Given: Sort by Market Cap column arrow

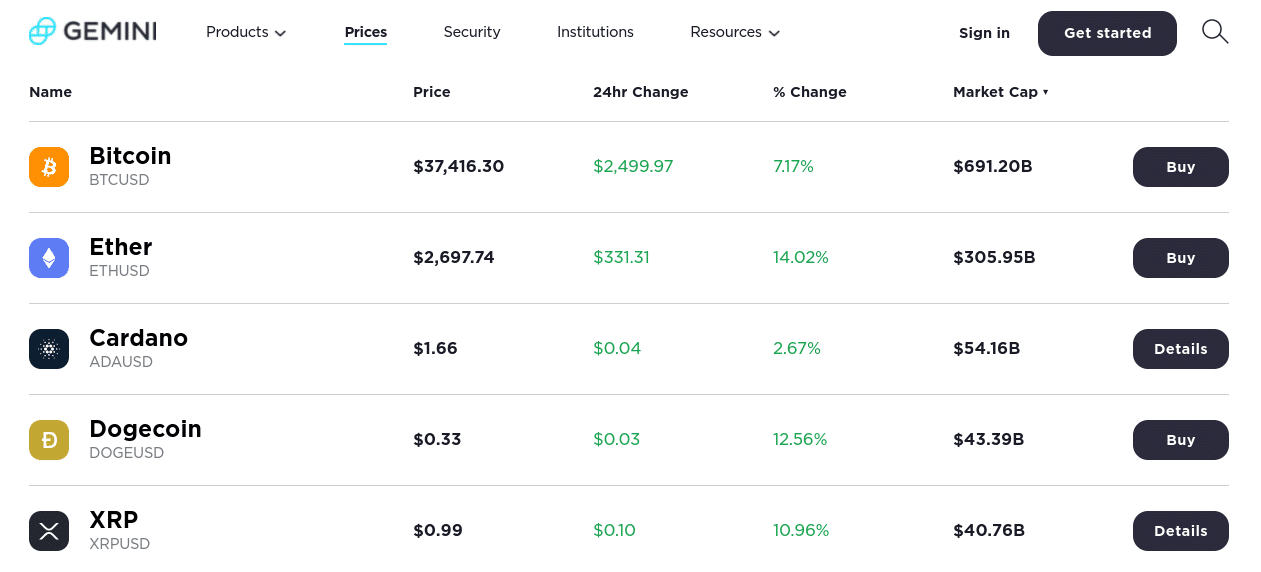Looking at the screenshot, I should [x=1045, y=92].
